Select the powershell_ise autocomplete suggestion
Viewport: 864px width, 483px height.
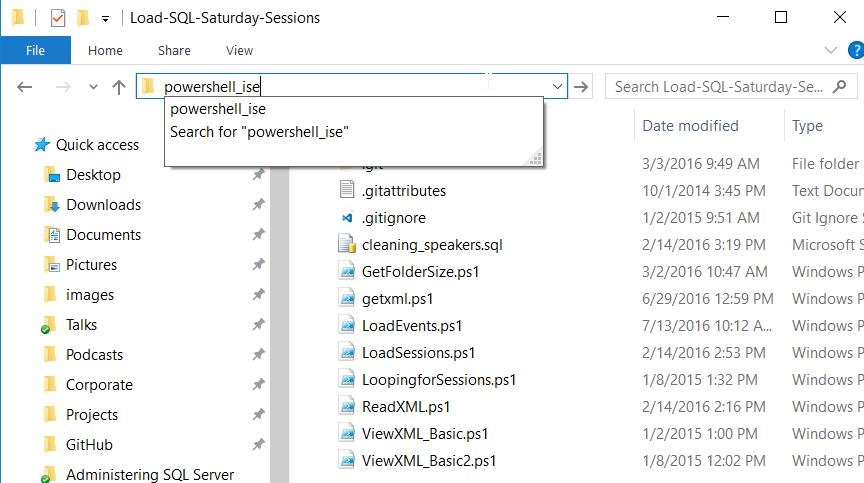[x=218, y=110]
